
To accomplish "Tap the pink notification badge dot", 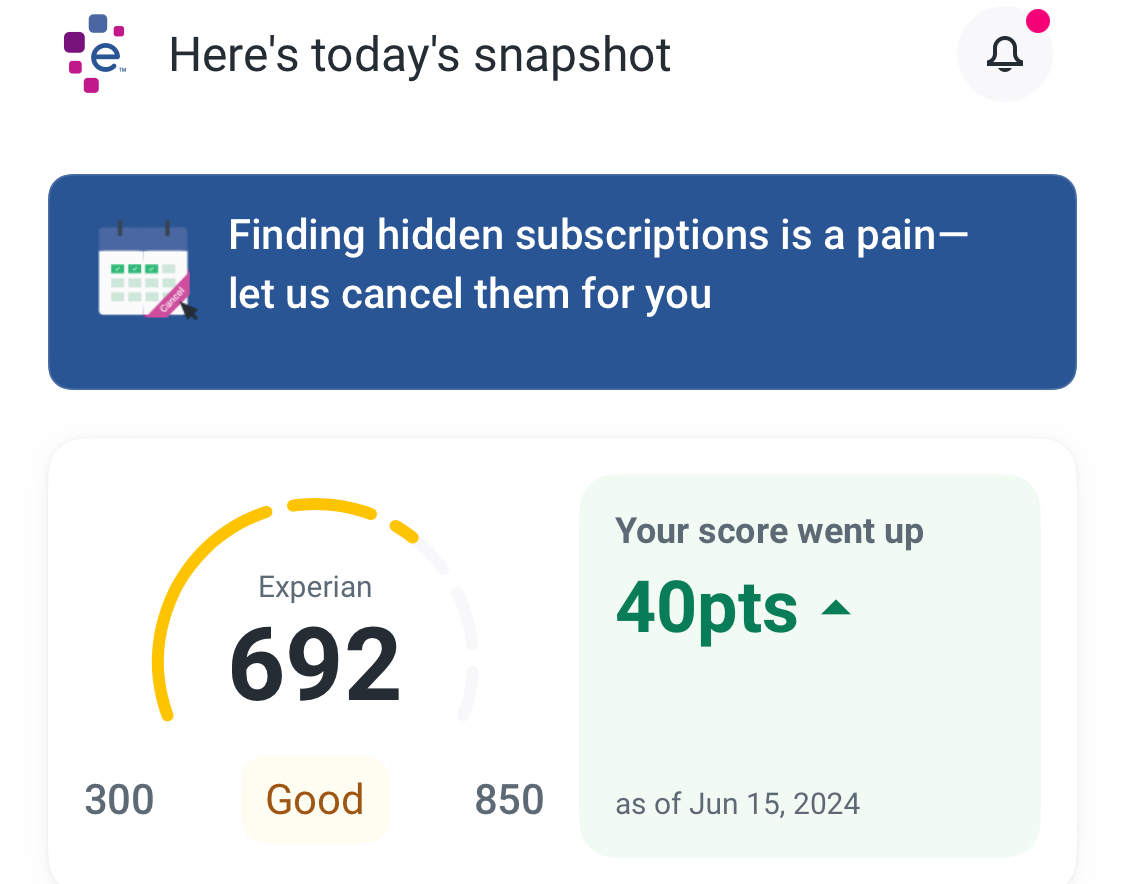I will pos(1038,21).
